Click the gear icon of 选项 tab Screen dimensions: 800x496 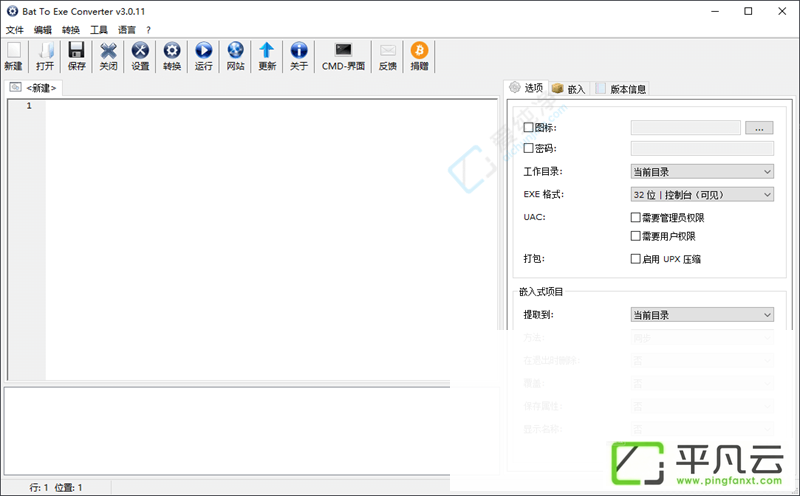coord(515,87)
